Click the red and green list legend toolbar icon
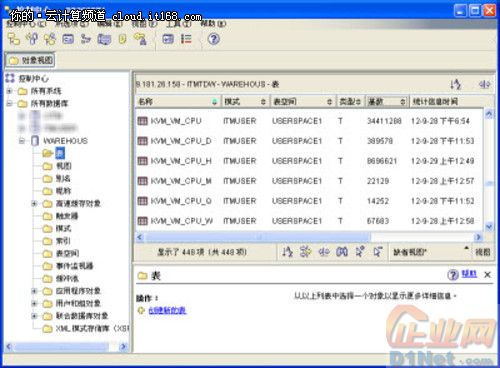This screenshot has height=368, width=500. [x=186, y=39]
